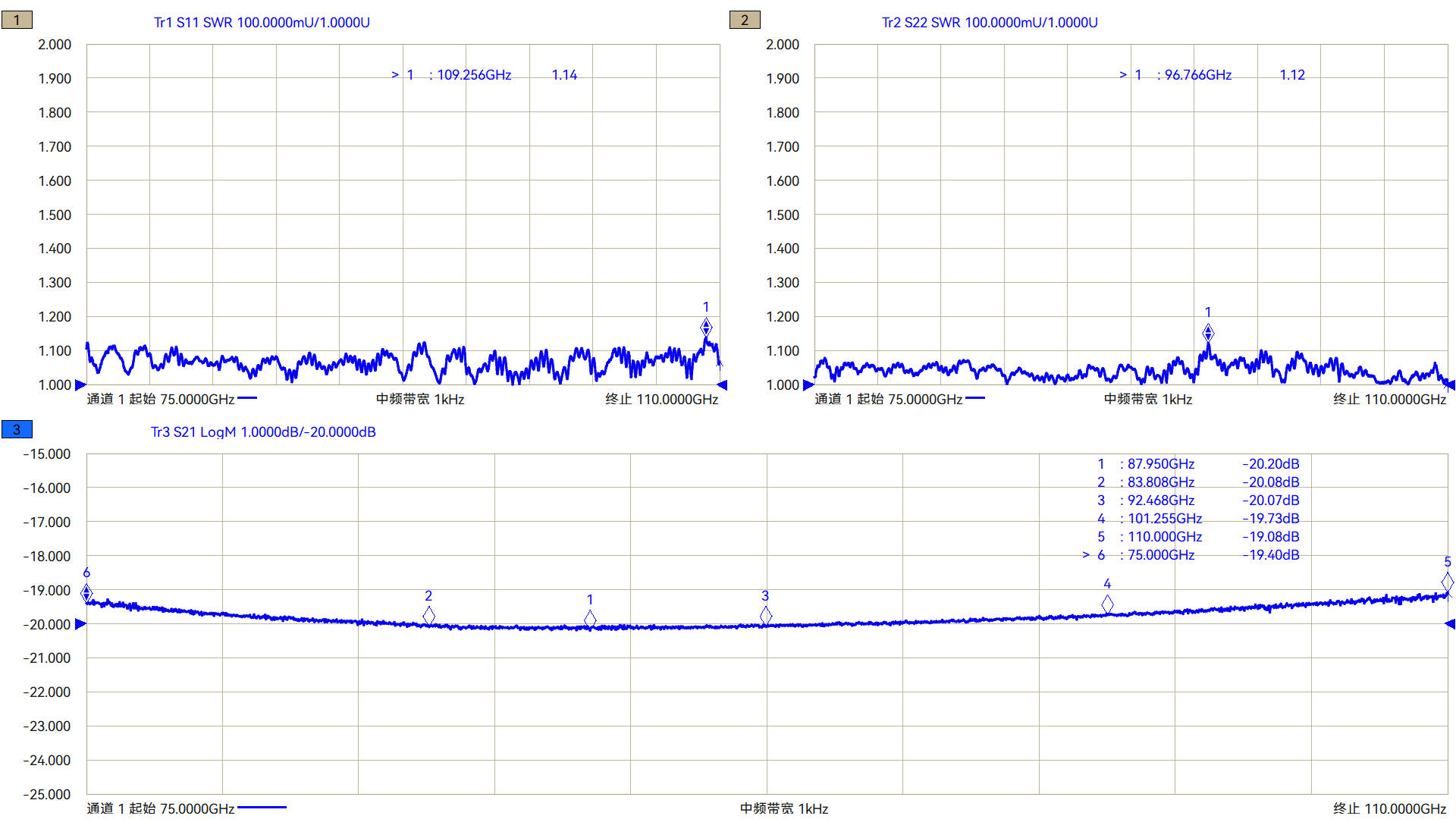Click blue trace color line beside Tr3 start frequency
This screenshot has width=1456, height=819.
point(262,808)
